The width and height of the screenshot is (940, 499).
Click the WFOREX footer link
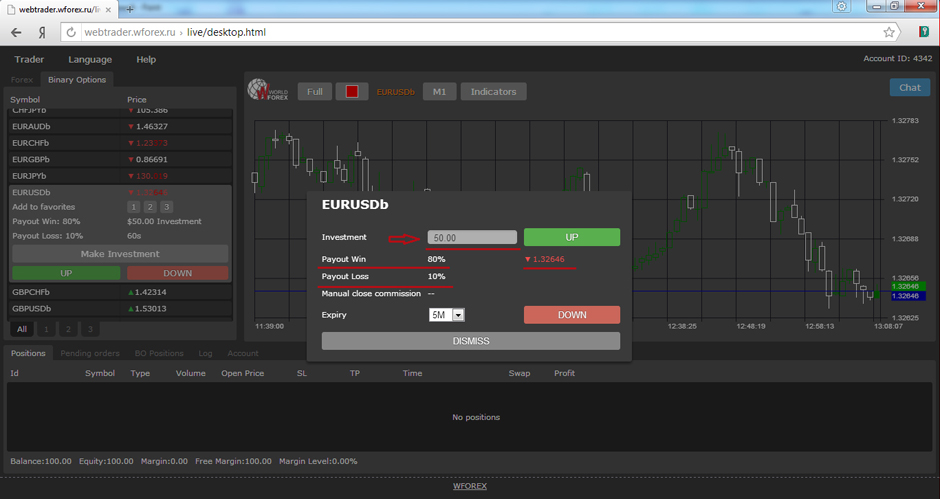(470, 486)
